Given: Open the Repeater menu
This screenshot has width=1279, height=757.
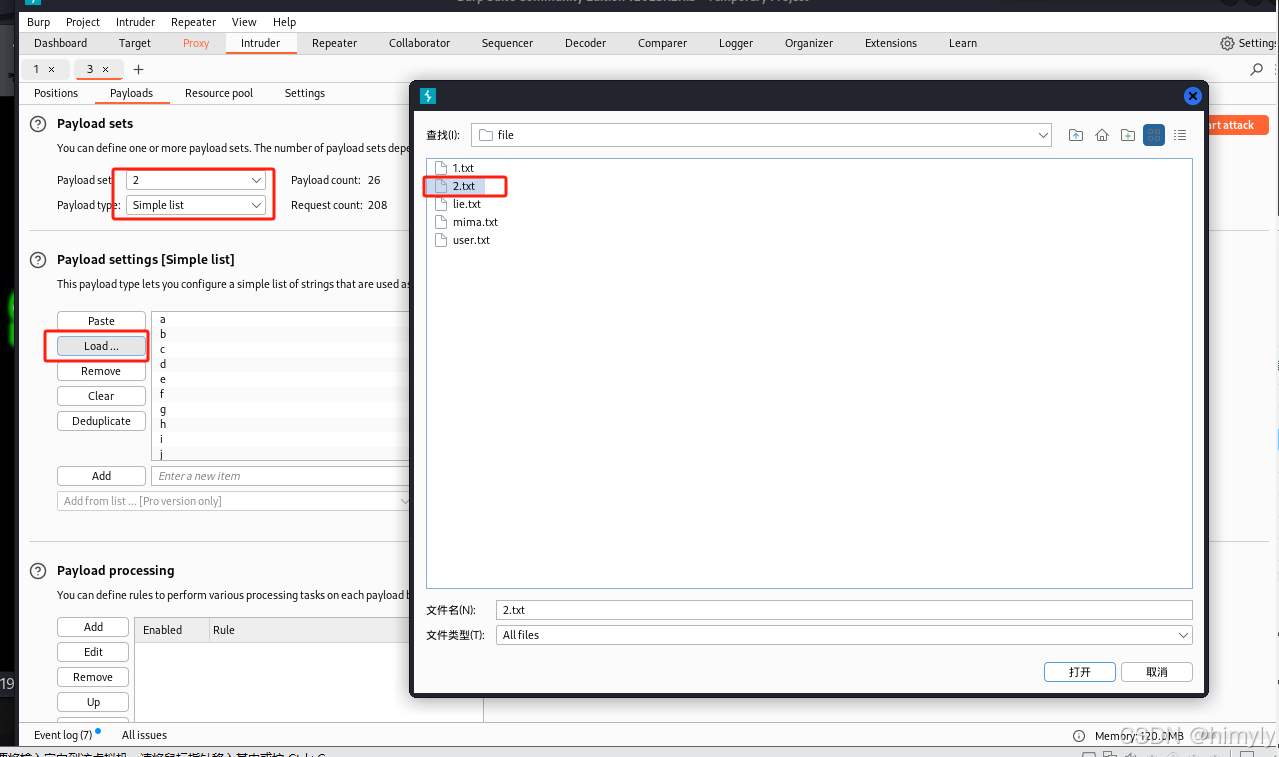Looking at the screenshot, I should pos(193,22).
